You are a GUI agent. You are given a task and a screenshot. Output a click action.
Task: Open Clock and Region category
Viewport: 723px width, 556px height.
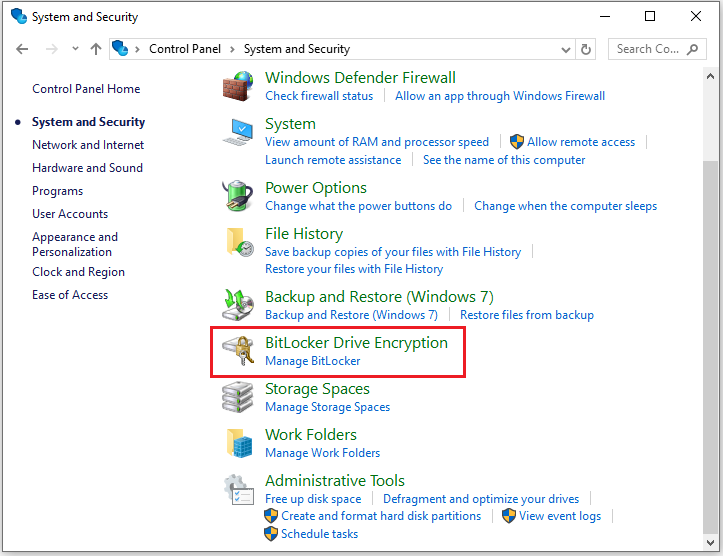click(x=78, y=272)
